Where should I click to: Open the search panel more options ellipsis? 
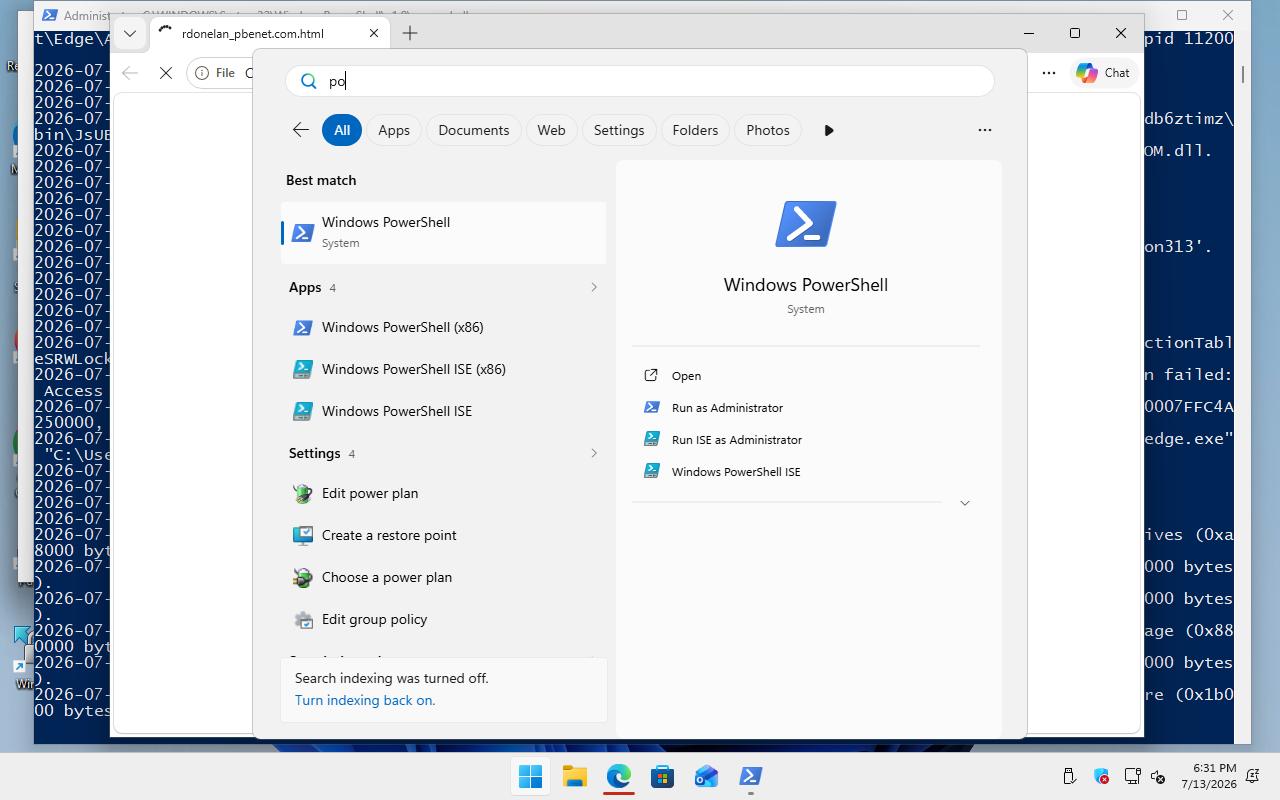[985, 130]
